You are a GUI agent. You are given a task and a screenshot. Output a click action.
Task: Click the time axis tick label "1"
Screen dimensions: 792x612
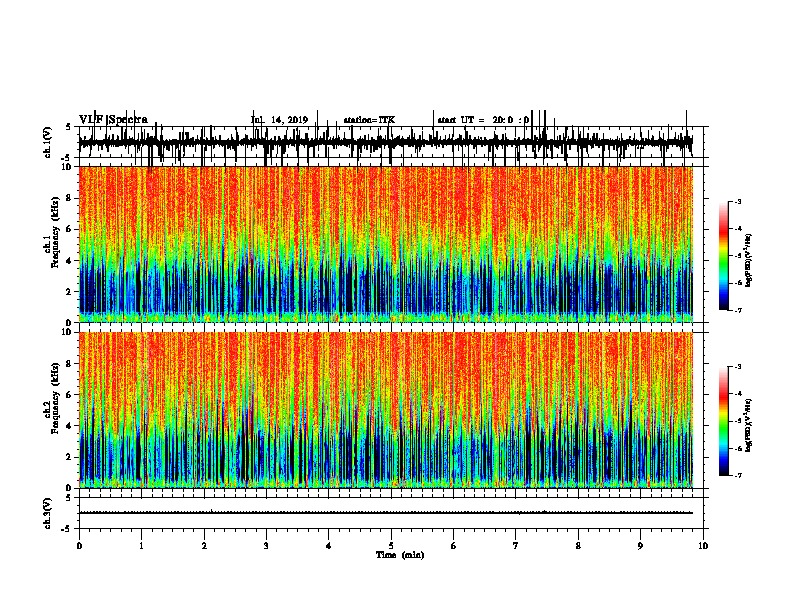point(141,545)
